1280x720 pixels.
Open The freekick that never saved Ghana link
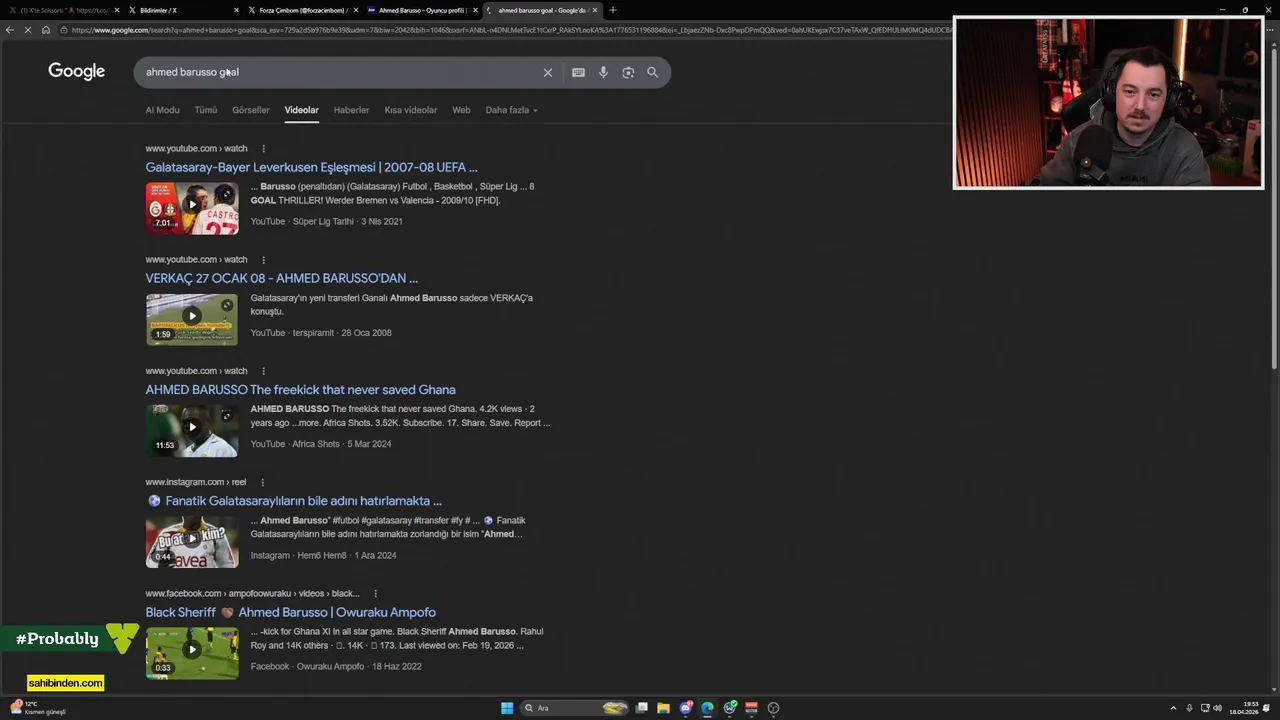[300, 390]
